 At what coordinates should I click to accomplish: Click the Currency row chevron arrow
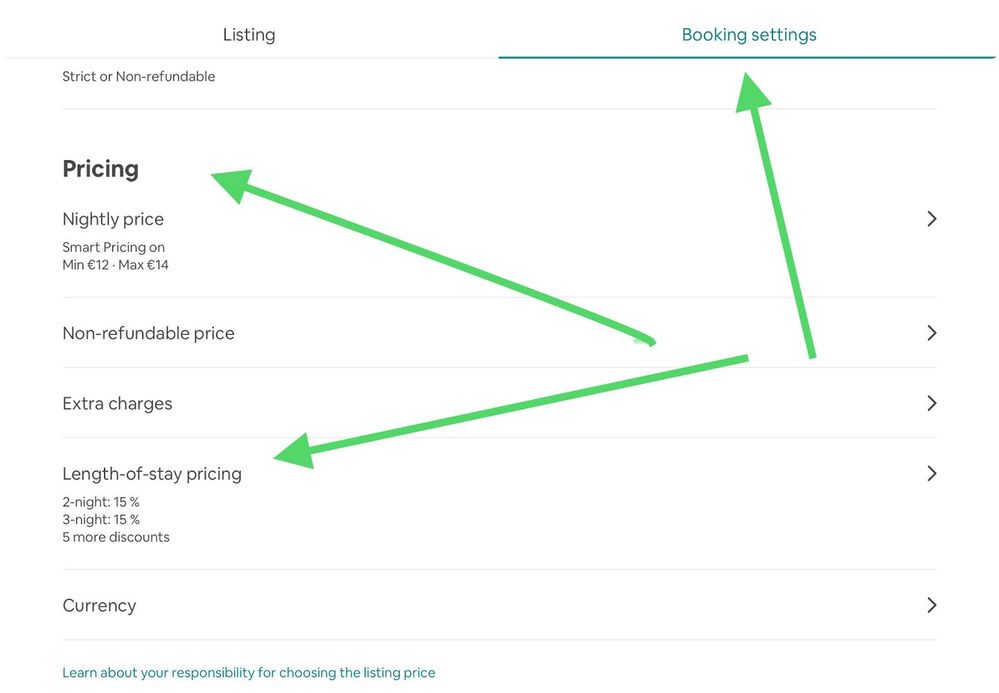[931, 605]
